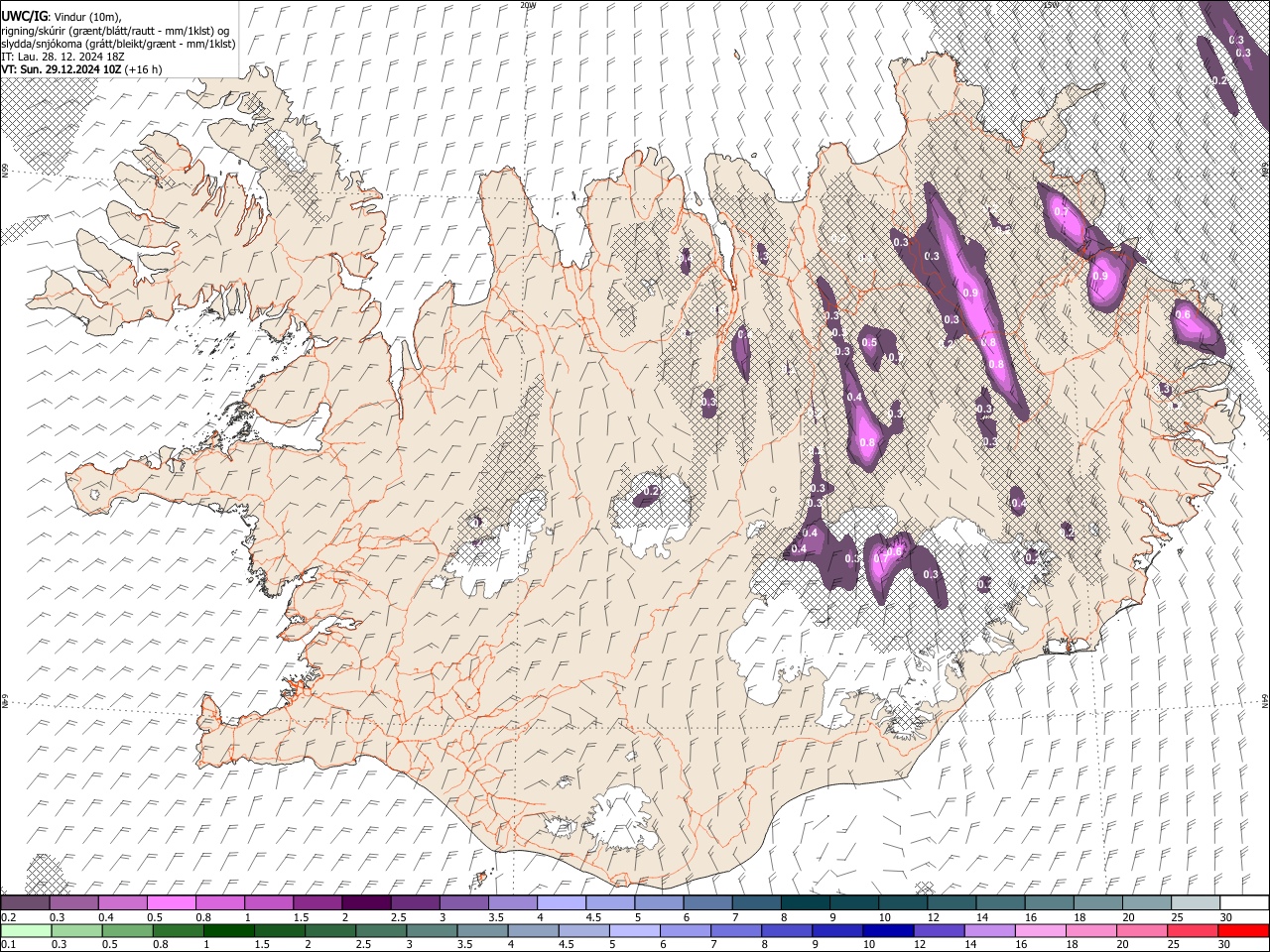Screen dimensions: 1270x952
Task: Click the valid time 'VT: Sun. 29.12.2024 10Z (+16 h)'
Action: pyautogui.click(x=81, y=69)
